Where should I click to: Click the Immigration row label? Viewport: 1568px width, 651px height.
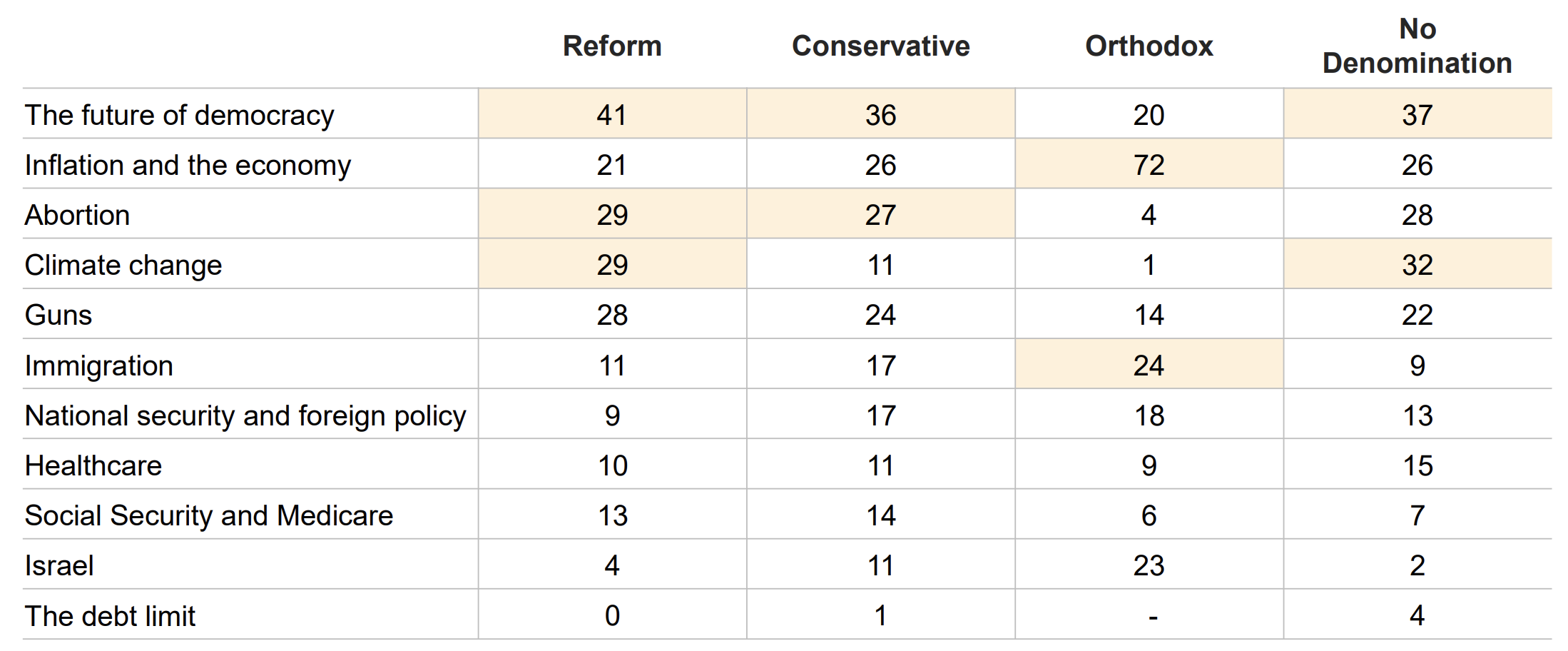[x=99, y=365]
